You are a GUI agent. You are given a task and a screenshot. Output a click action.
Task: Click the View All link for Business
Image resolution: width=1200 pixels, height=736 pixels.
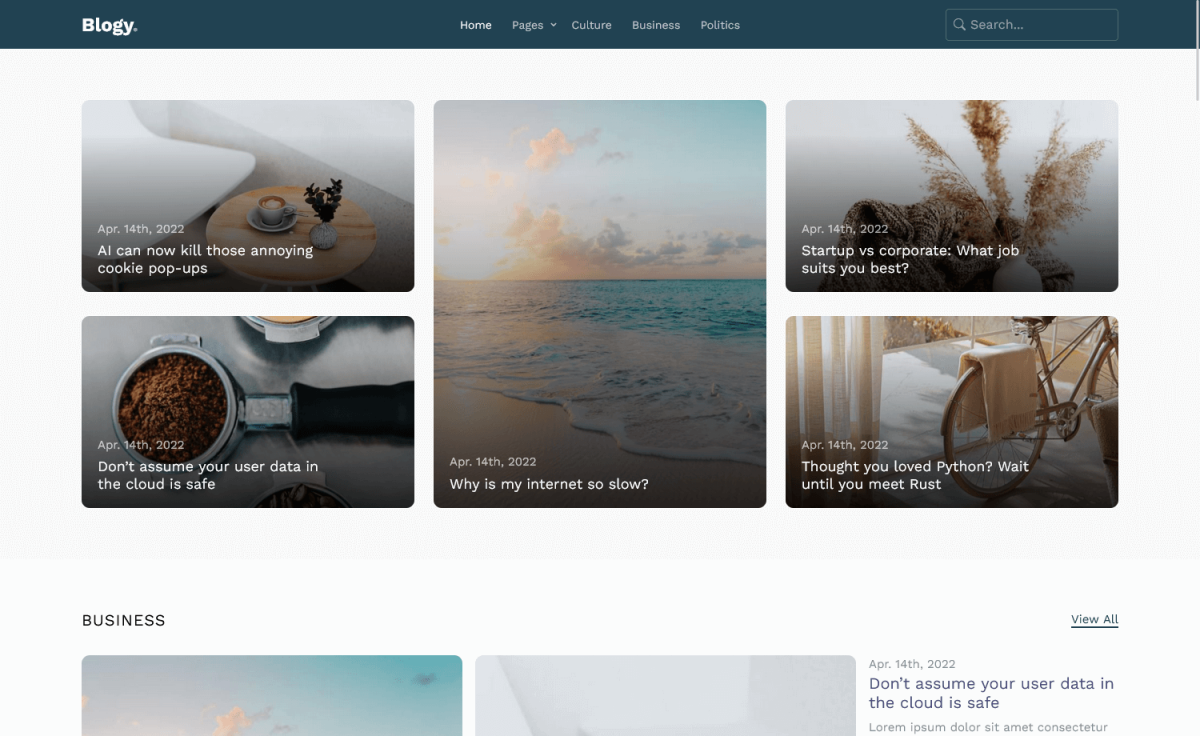pyautogui.click(x=1094, y=619)
